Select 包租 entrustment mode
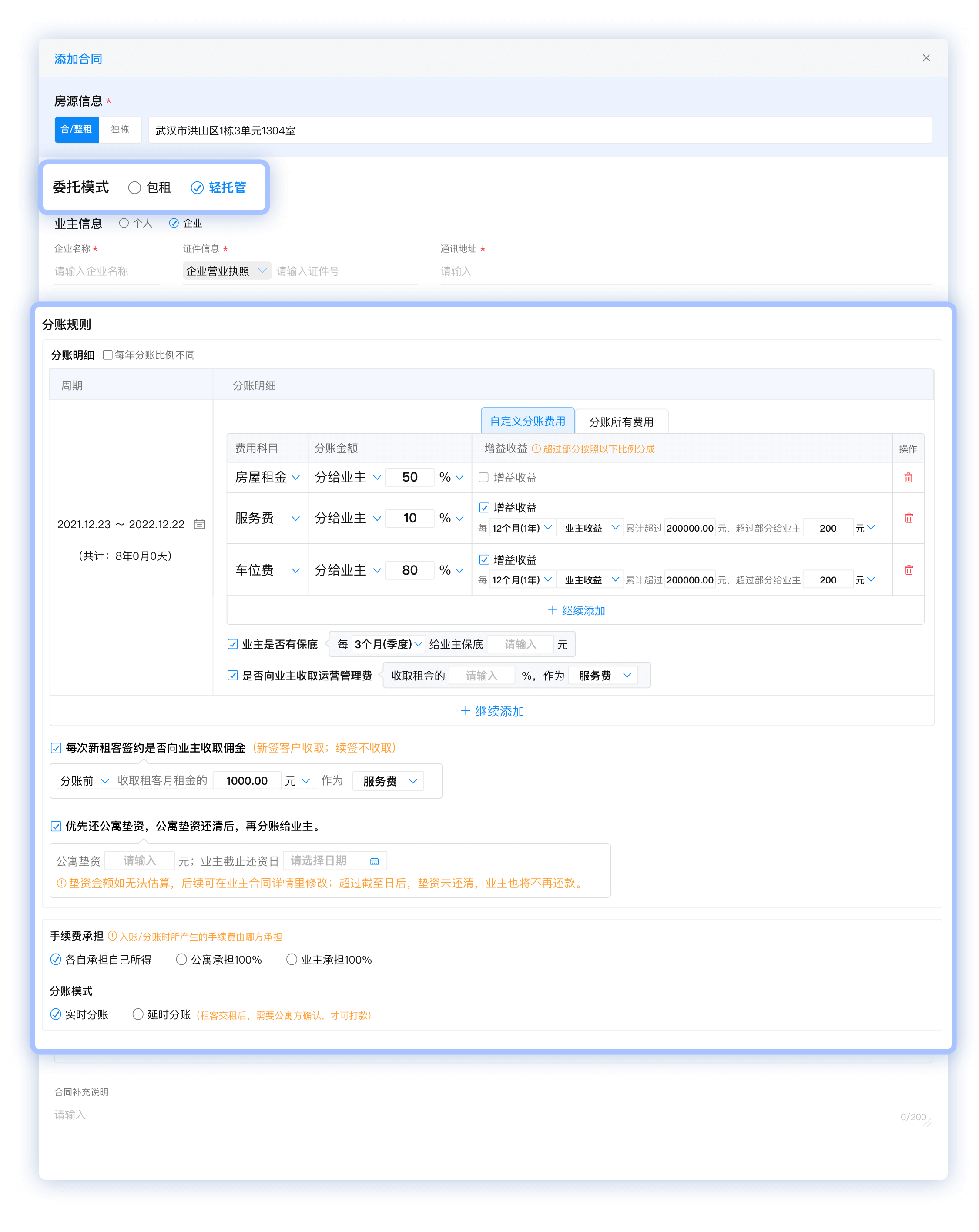Screen dimensions: 979x1232 click(134, 187)
